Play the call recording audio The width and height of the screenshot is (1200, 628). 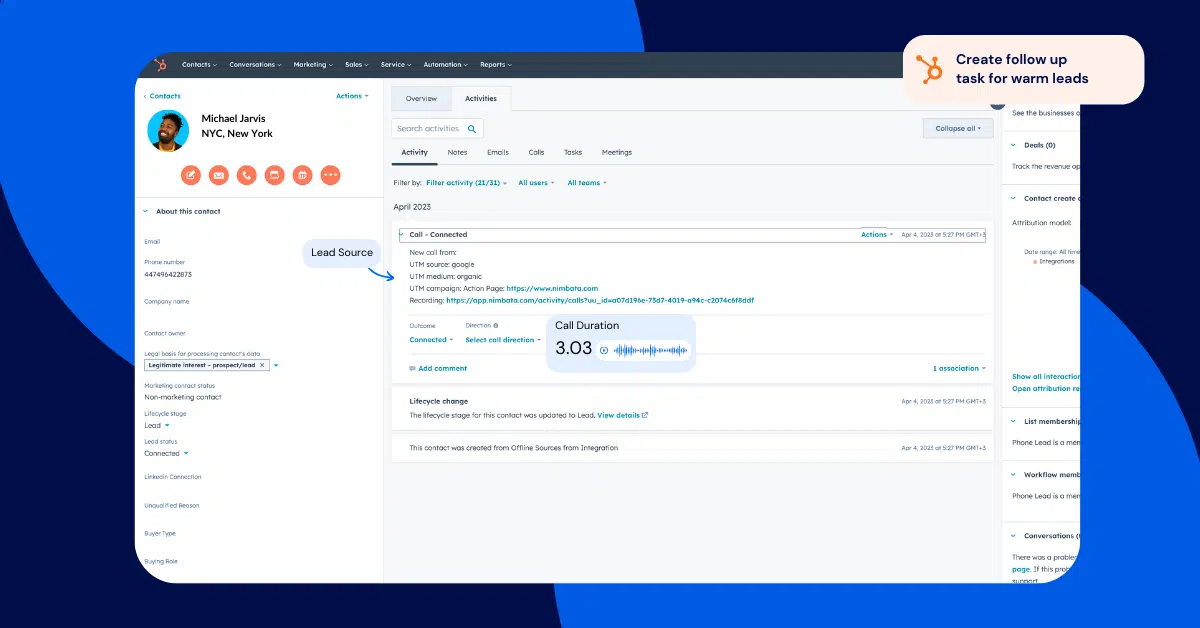click(604, 350)
